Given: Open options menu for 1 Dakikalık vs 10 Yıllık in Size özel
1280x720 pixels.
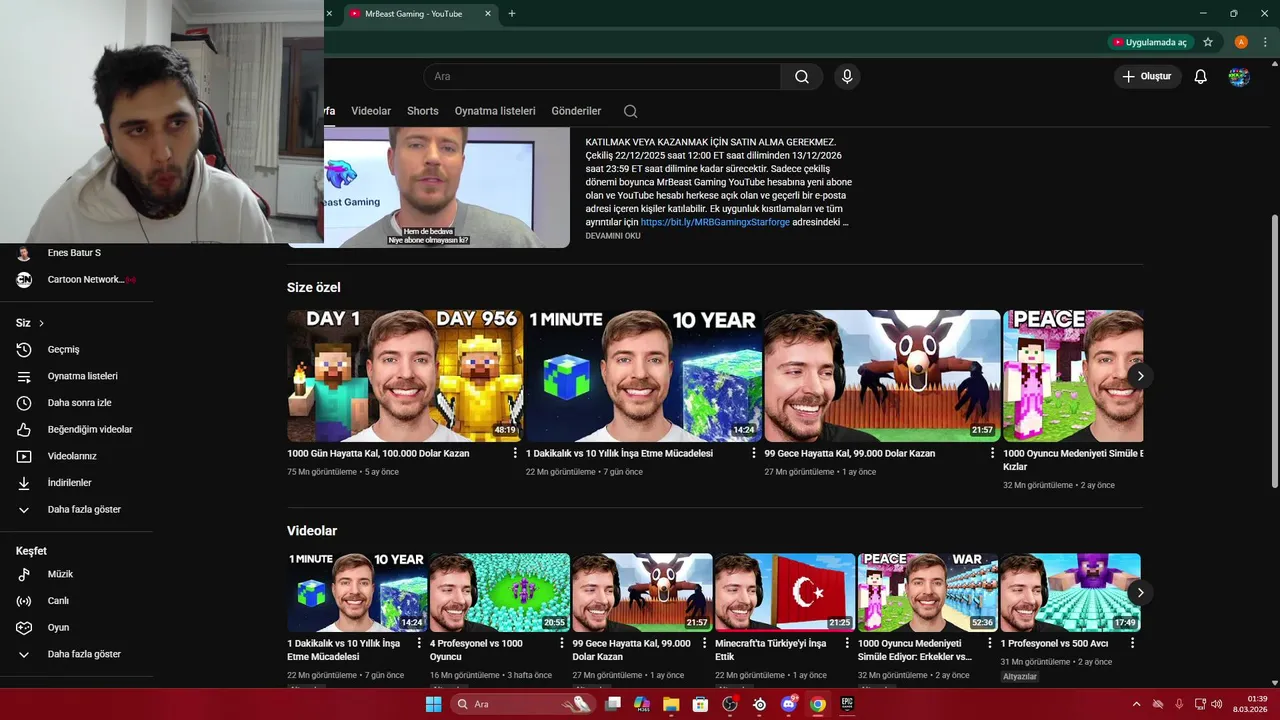Looking at the screenshot, I should pyautogui.click(x=754, y=453).
